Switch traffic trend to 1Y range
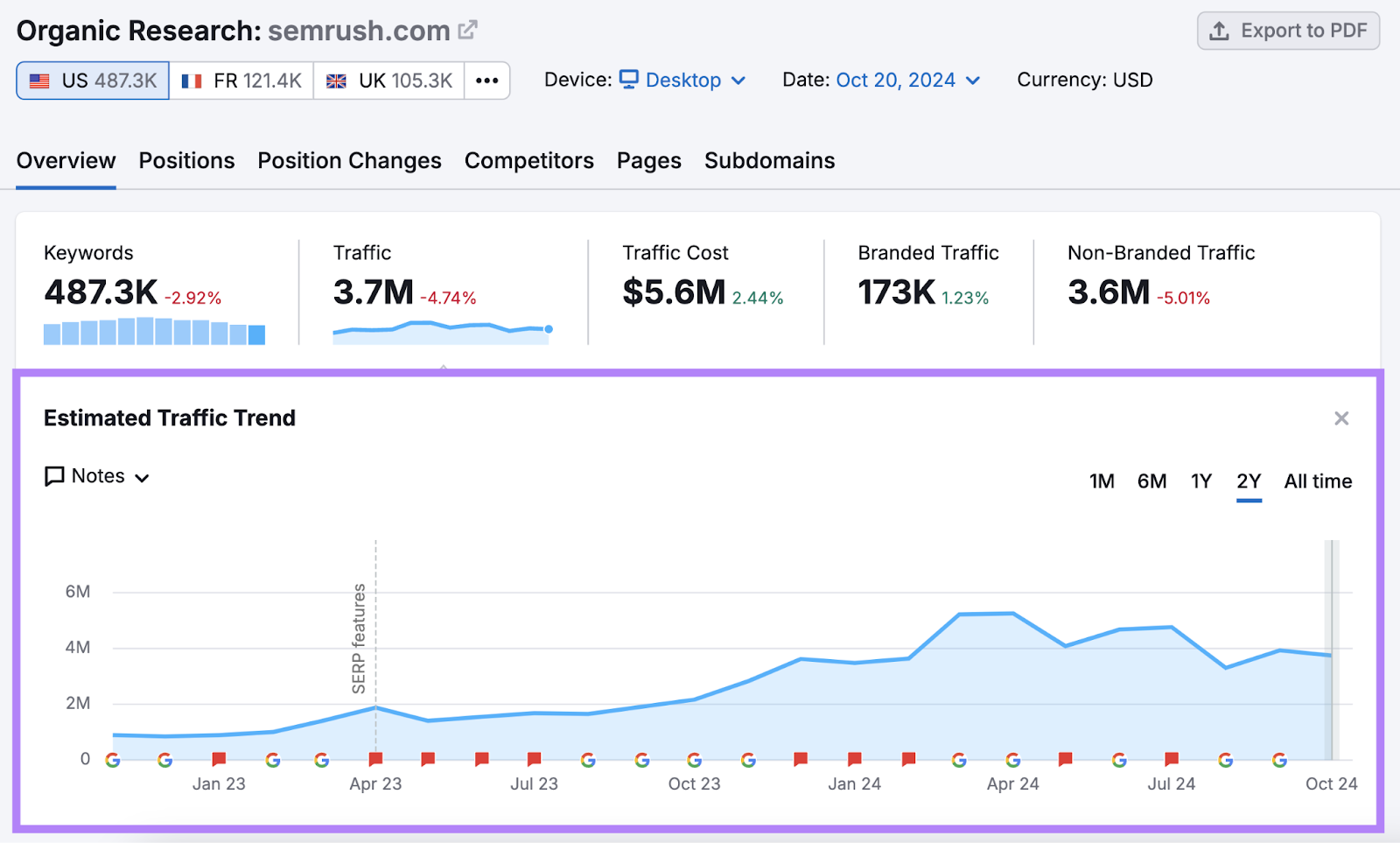Viewport: 1400px width, 843px height. 1200,481
